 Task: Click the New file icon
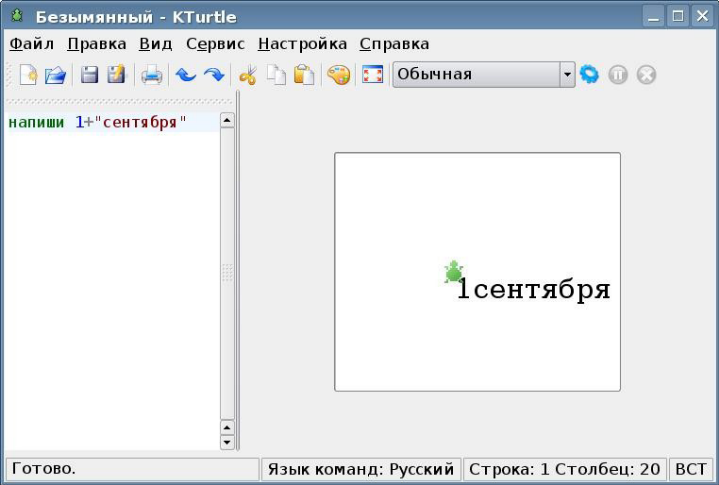(x=28, y=75)
